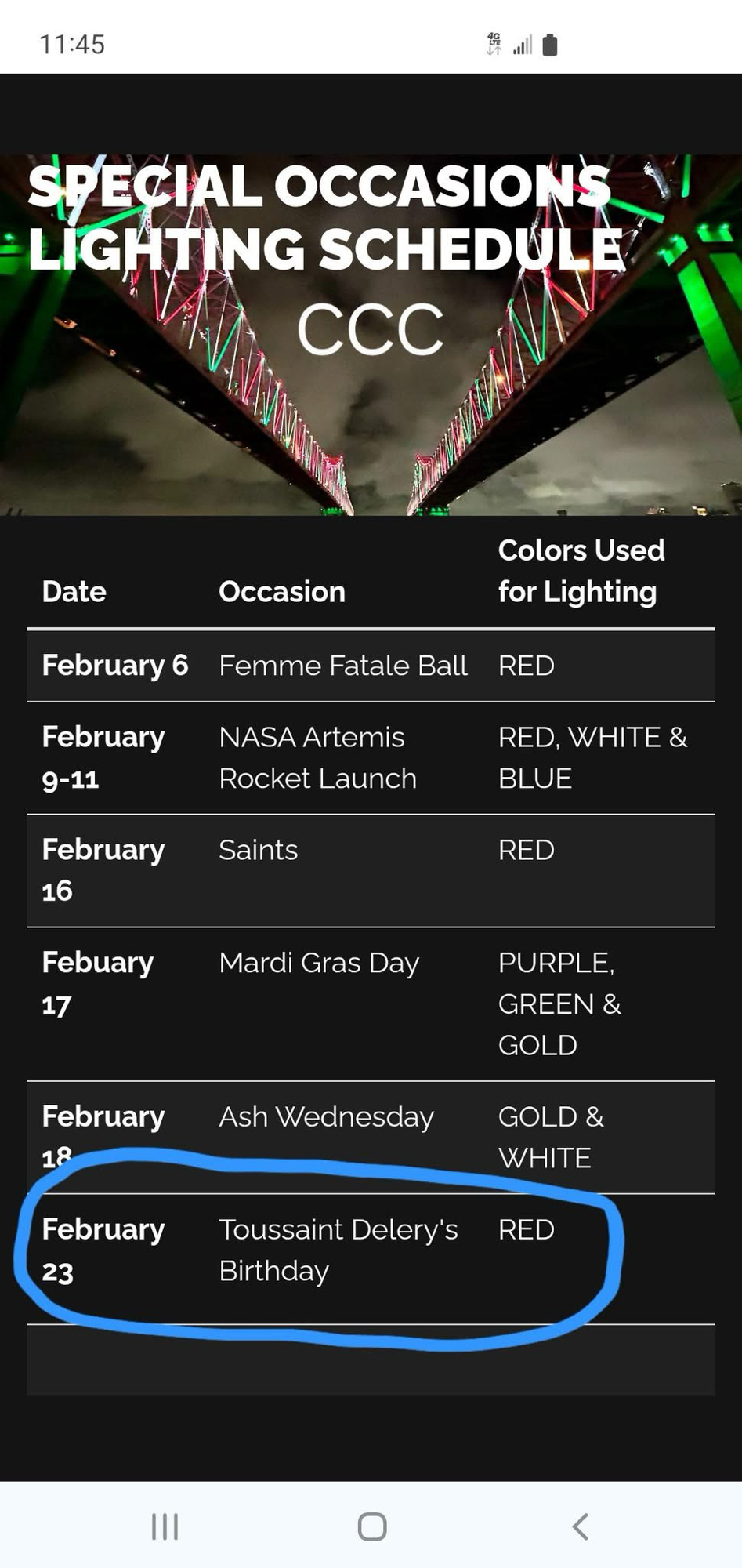Select the Colors Used for Lighting header
The image size is (742, 1568).
coord(581,571)
